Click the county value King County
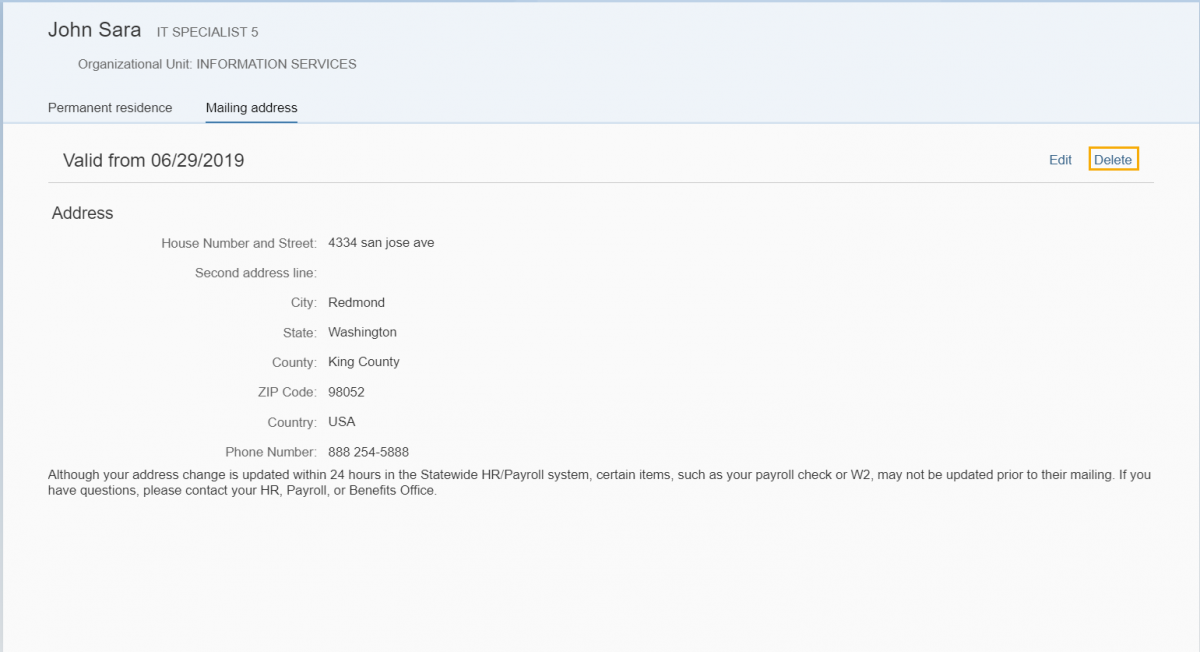Viewport: 1200px width, 652px height. tap(363, 362)
